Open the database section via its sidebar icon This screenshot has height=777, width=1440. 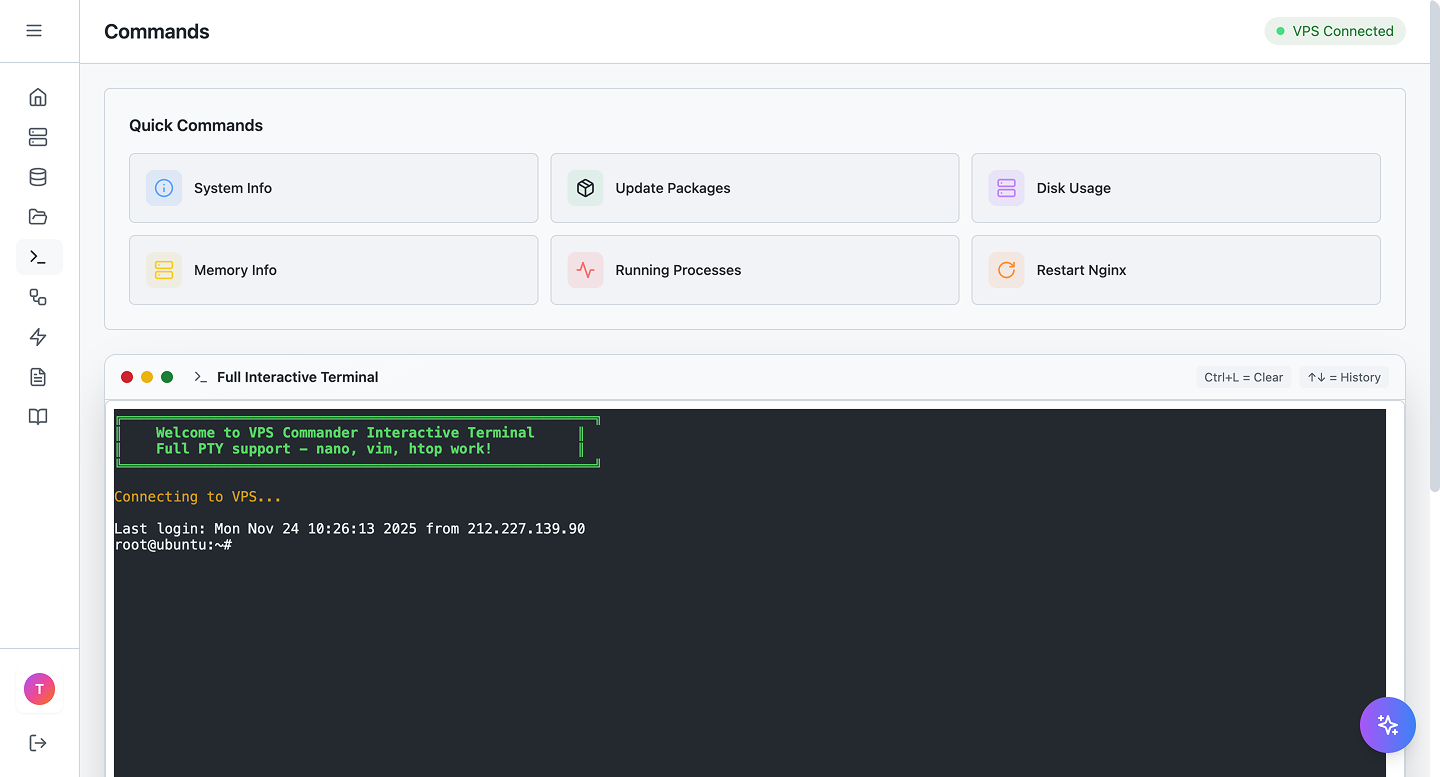coord(37,177)
